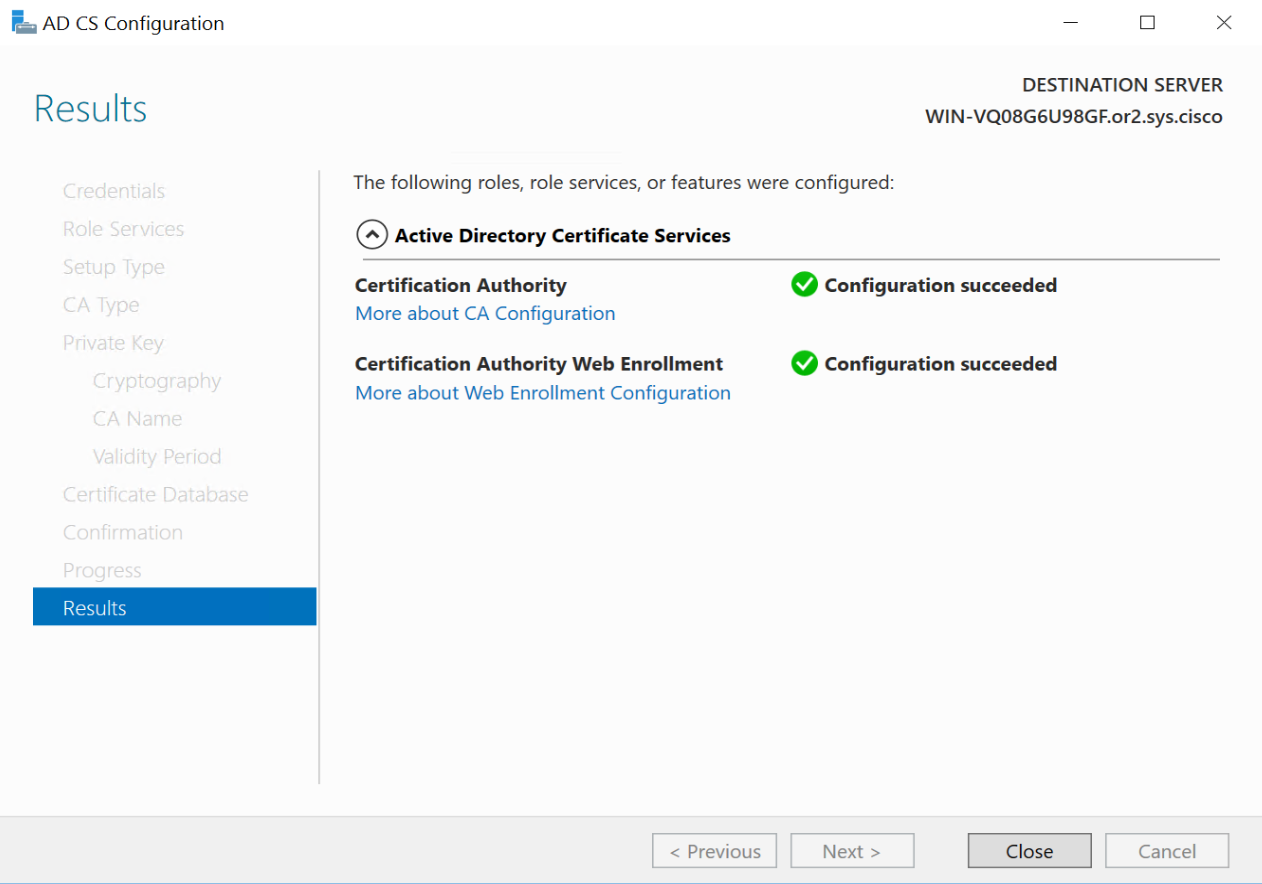Switch to the Setup Type step

pyautogui.click(x=114, y=267)
